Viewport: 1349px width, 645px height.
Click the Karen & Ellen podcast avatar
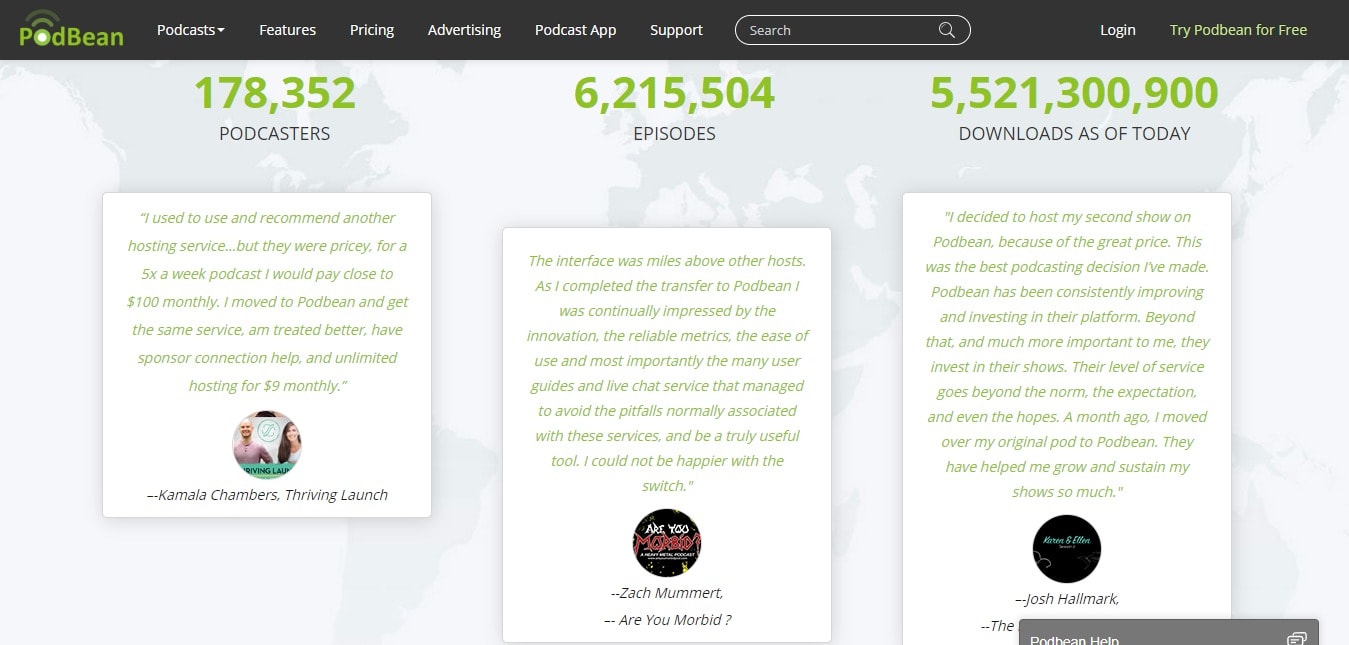click(x=1066, y=549)
